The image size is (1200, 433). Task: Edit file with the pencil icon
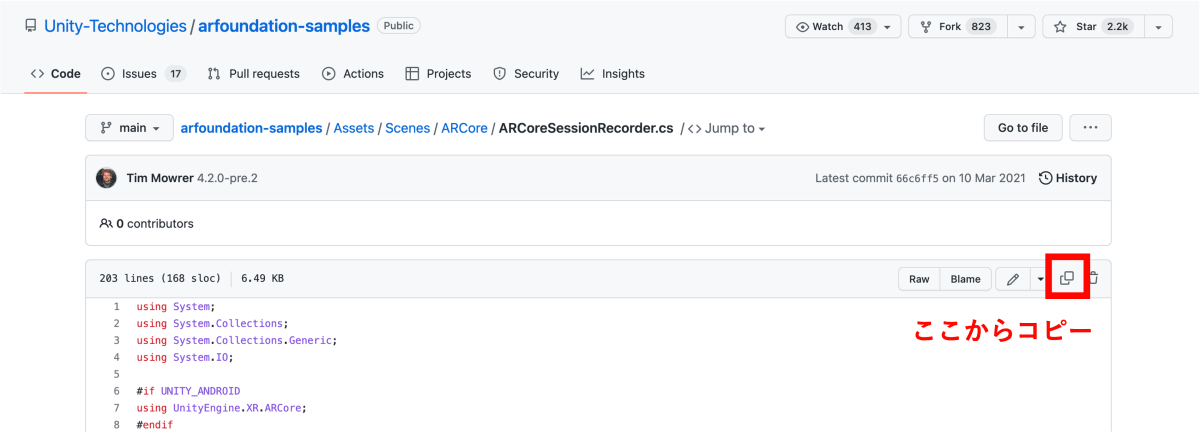(x=1012, y=279)
